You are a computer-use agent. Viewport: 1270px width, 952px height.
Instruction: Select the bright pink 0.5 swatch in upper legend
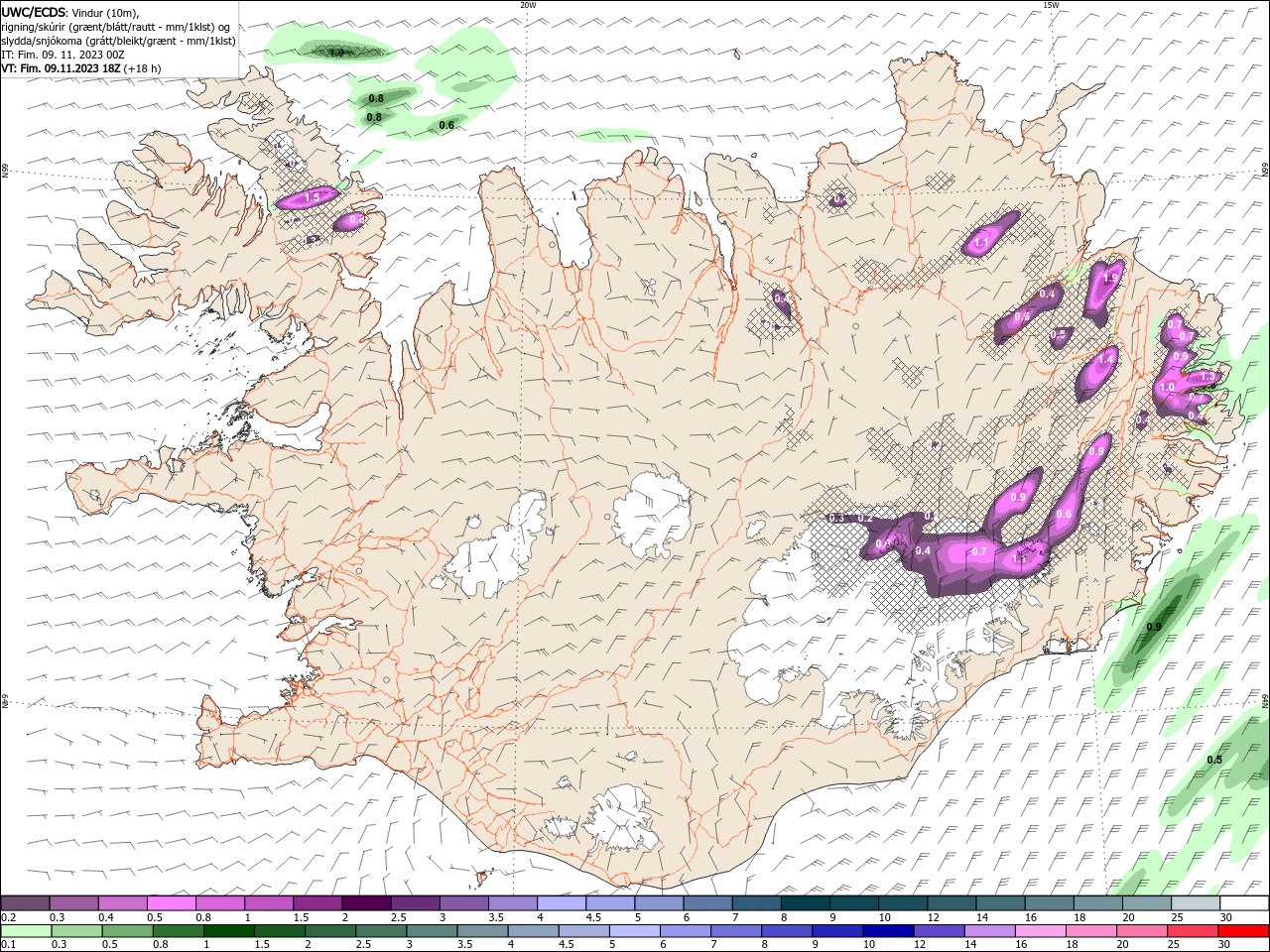point(172,903)
